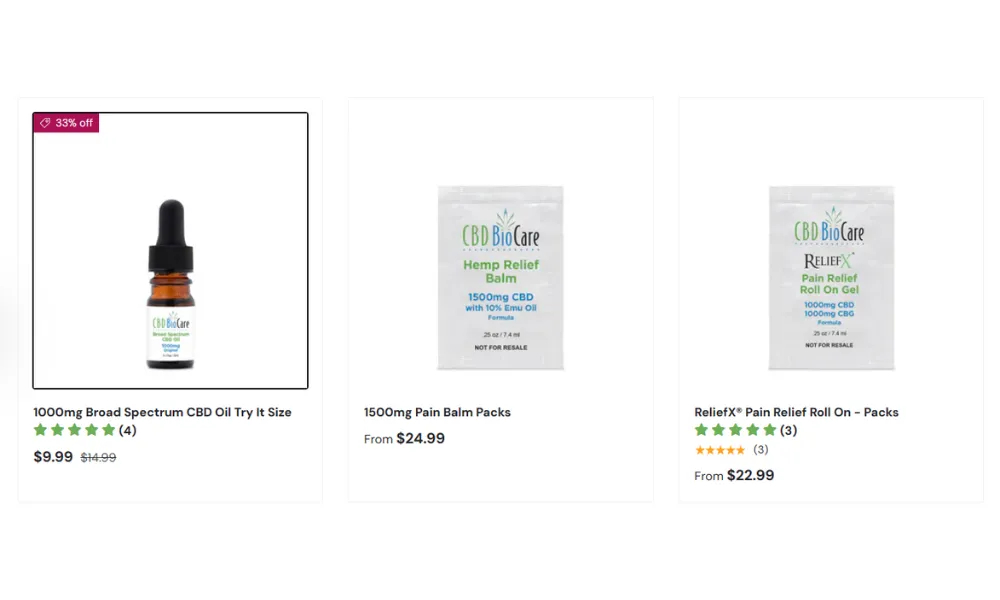The image size is (1000, 600).
Task: Click the Hemp Relief Balm sachet image
Action: (x=500, y=280)
